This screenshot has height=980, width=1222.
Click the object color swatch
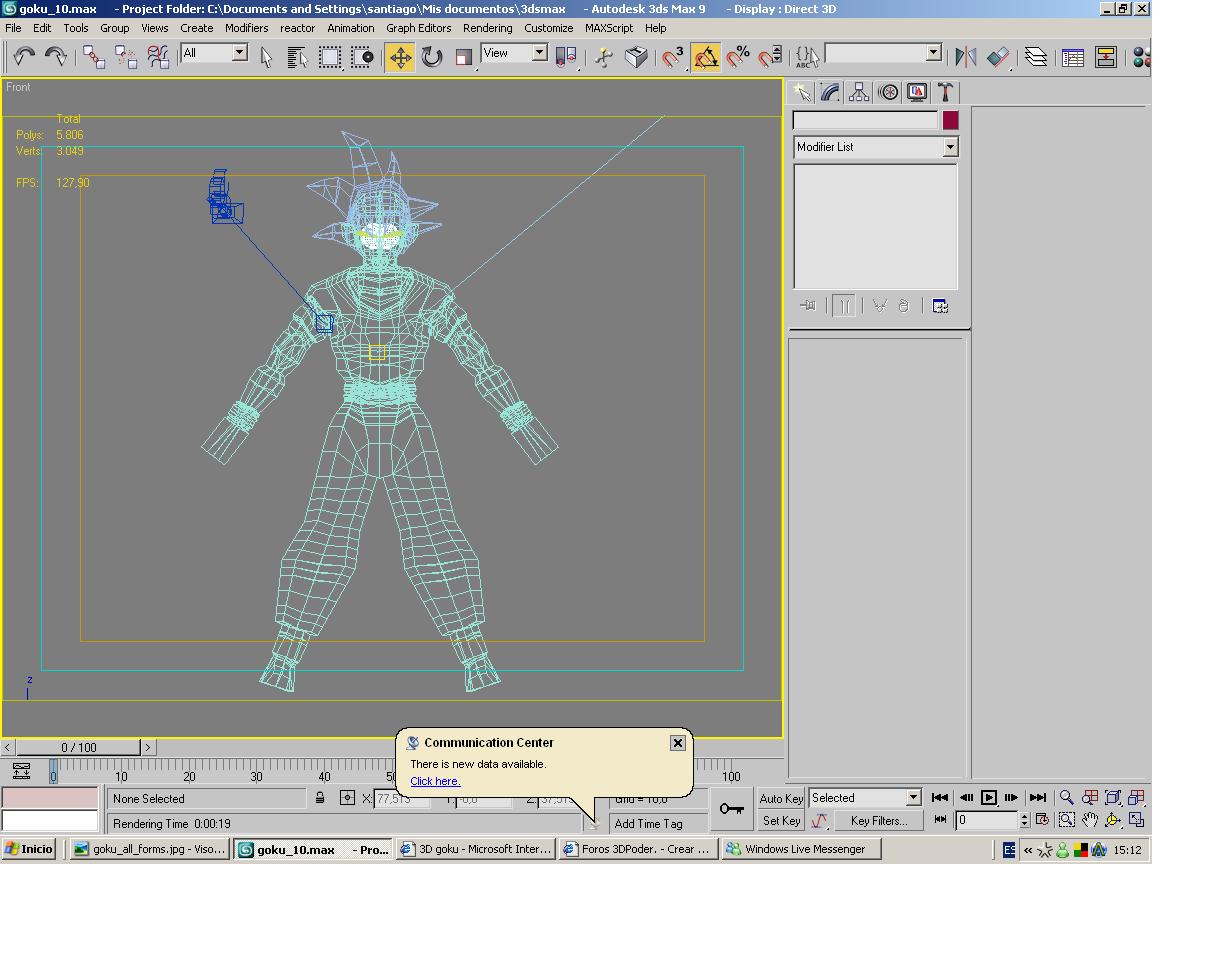tap(950, 120)
